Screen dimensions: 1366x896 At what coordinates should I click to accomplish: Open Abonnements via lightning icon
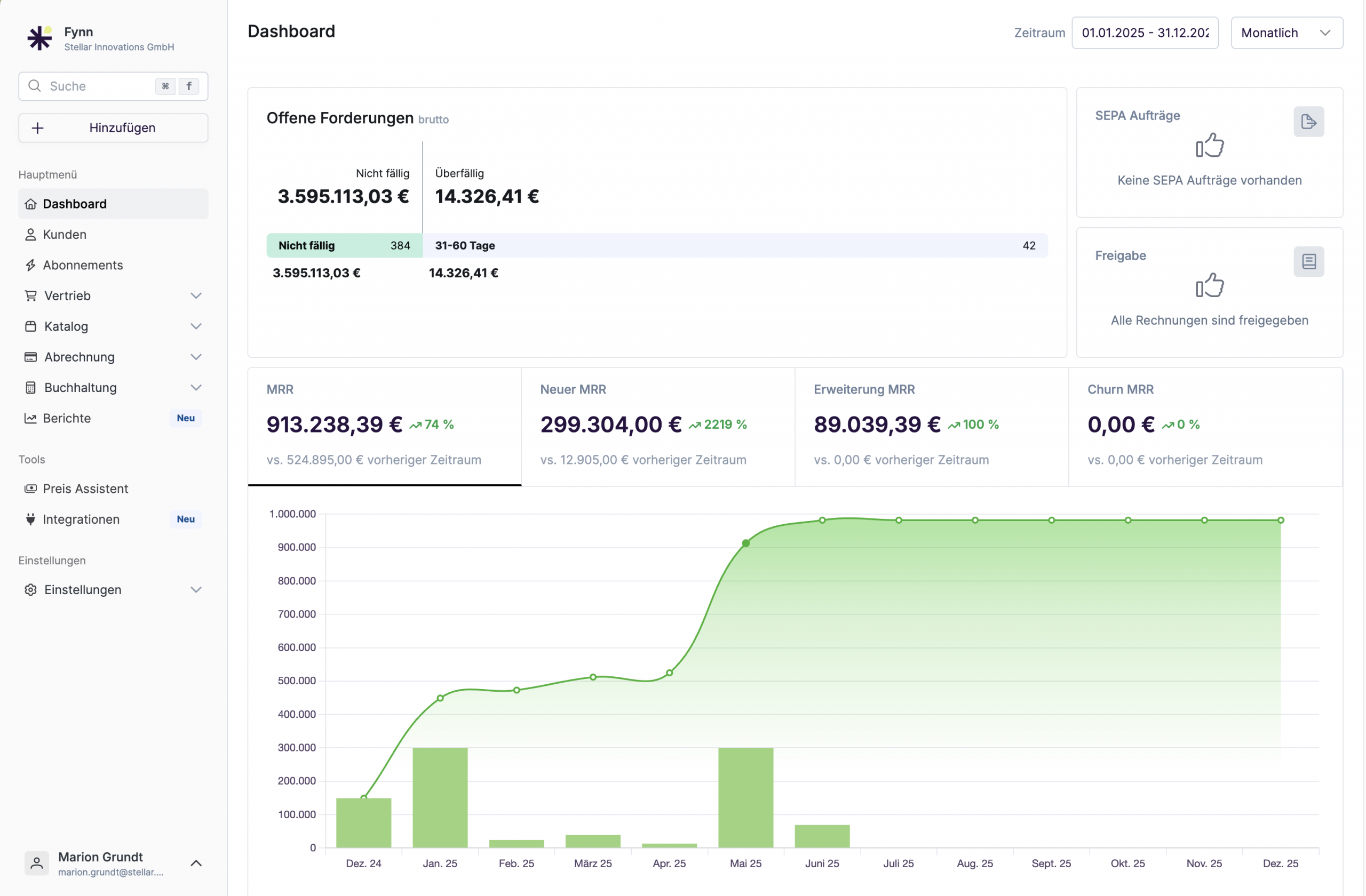(x=30, y=265)
